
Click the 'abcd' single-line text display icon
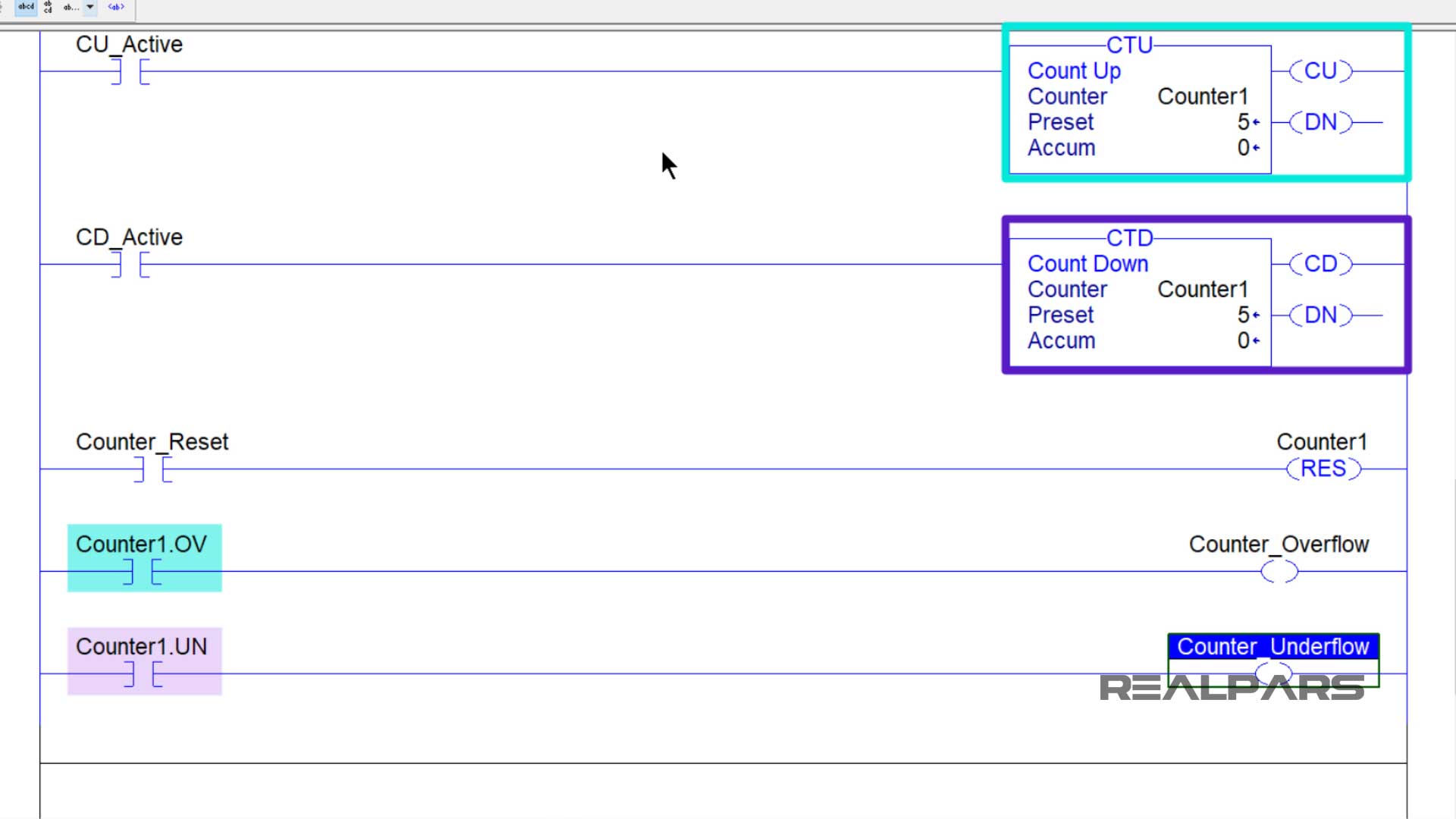(26, 7)
